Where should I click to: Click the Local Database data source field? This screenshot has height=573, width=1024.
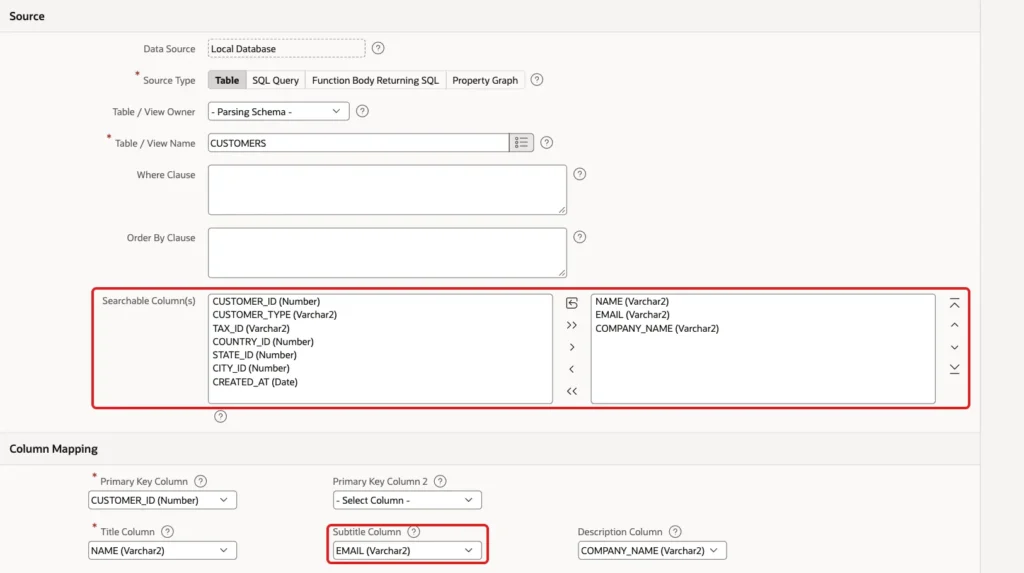click(x=287, y=48)
